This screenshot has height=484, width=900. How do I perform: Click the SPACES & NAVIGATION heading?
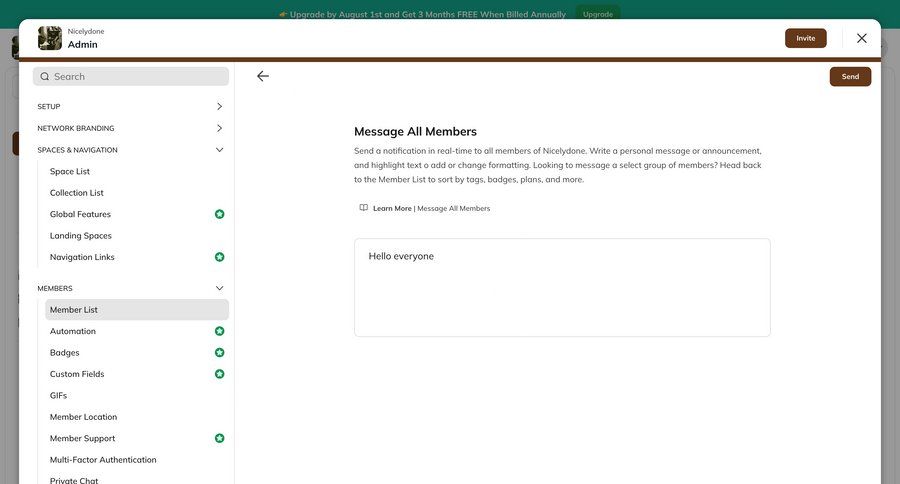pos(77,150)
